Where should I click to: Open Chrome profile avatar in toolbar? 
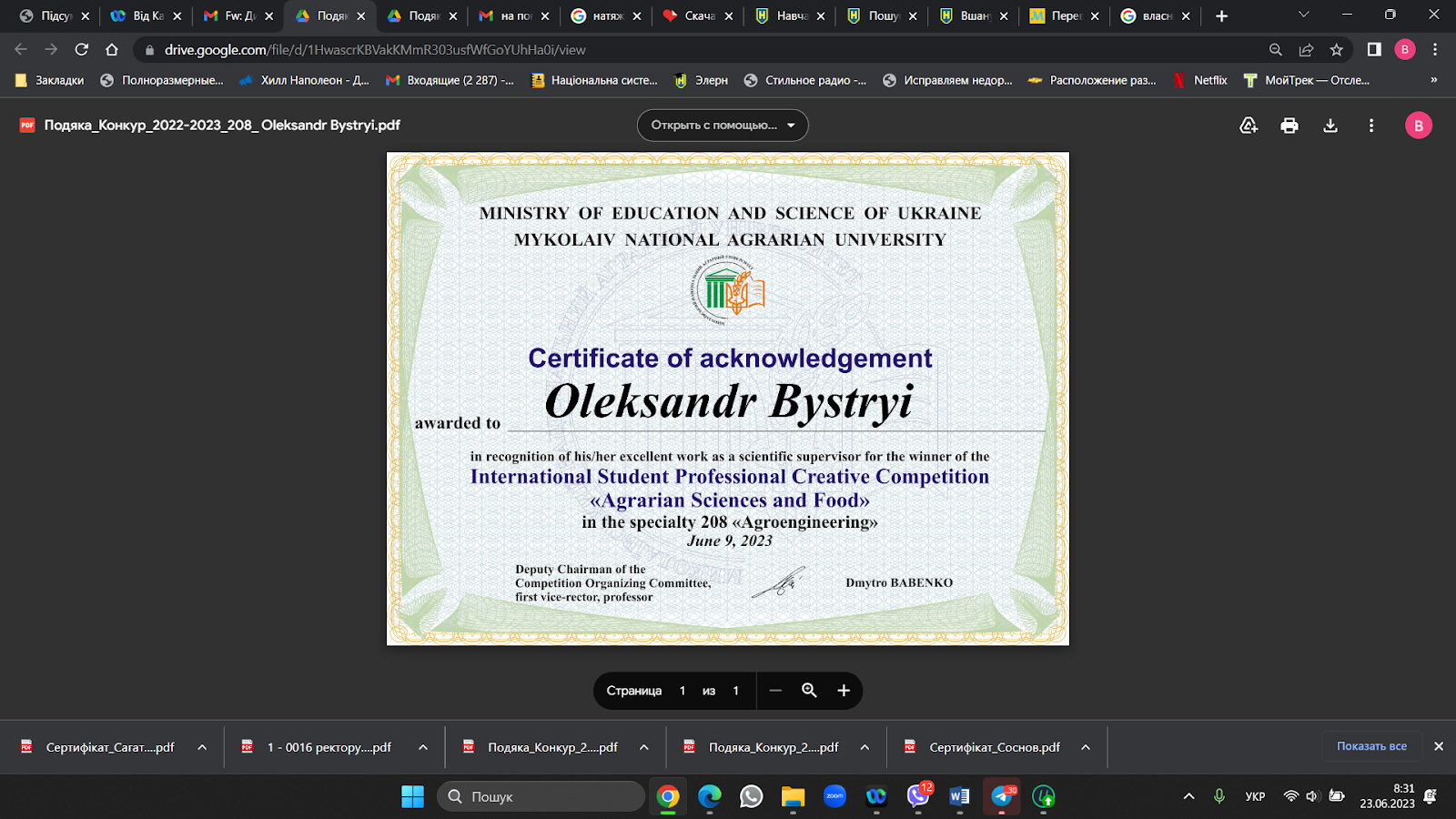coord(1405,50)
